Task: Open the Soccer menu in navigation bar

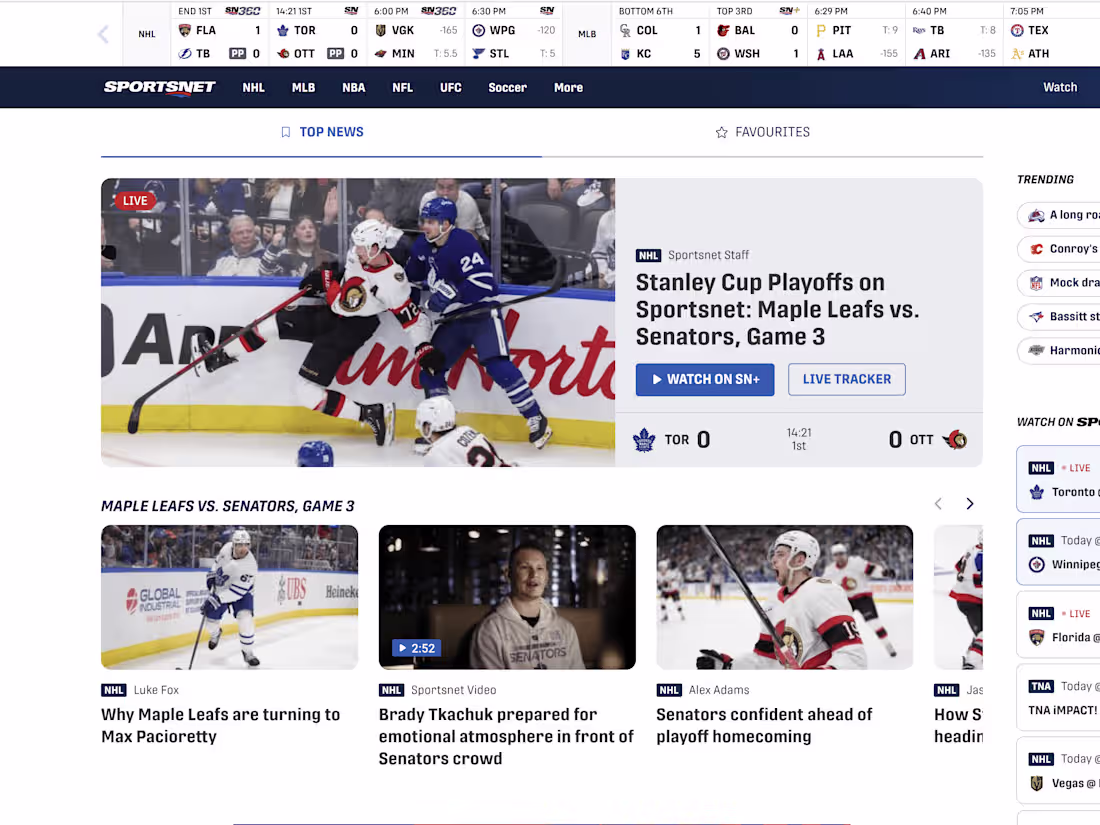Action: click(507, 88)
